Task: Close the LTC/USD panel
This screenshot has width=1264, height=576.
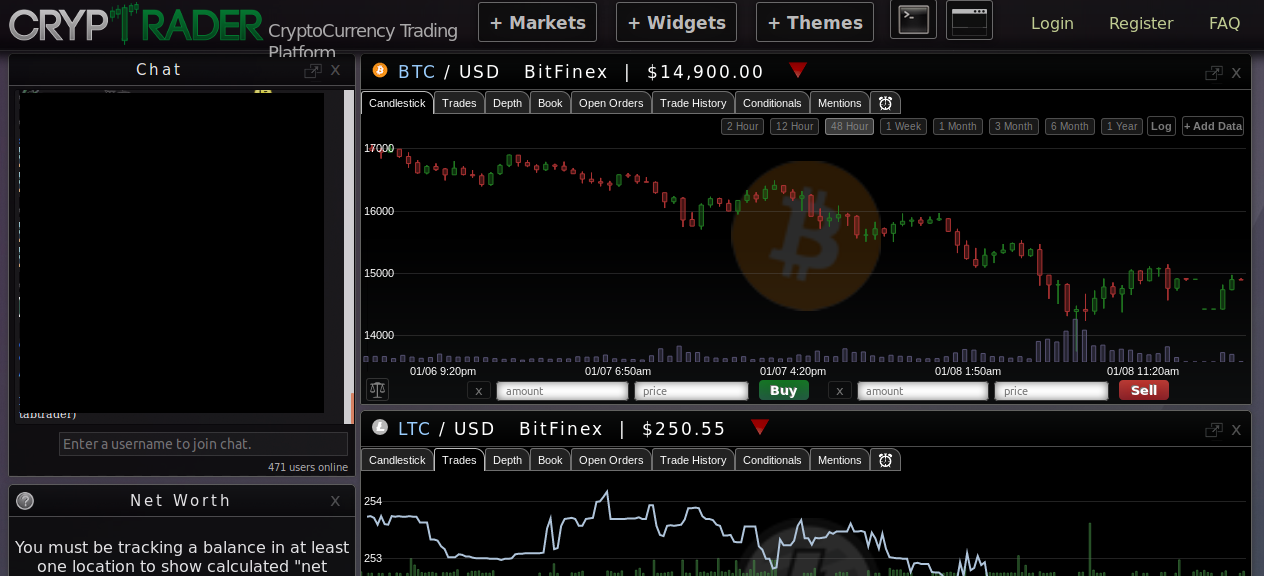Action: 1236,429
